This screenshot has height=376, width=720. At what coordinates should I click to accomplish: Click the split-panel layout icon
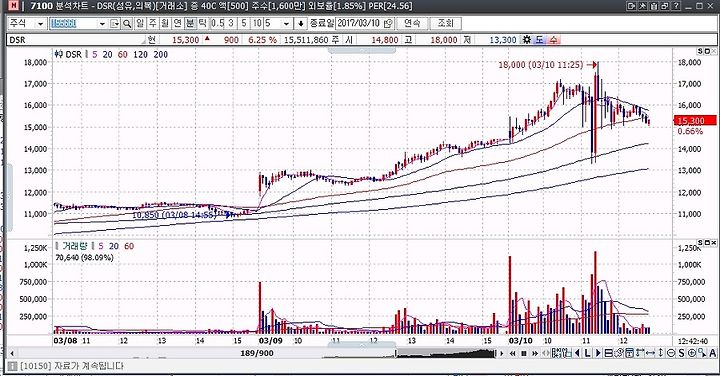[609, 354]
